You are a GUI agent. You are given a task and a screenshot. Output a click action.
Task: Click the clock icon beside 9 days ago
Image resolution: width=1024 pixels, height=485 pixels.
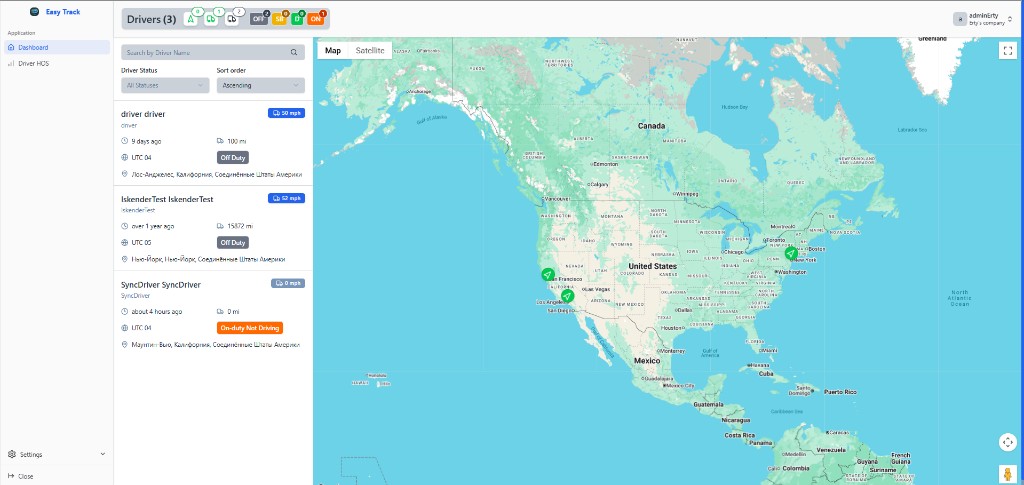[x=125, y=141]
